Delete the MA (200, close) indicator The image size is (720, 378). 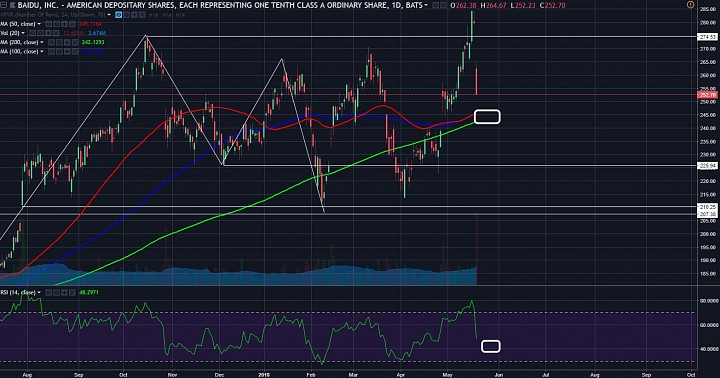[75, 42]
